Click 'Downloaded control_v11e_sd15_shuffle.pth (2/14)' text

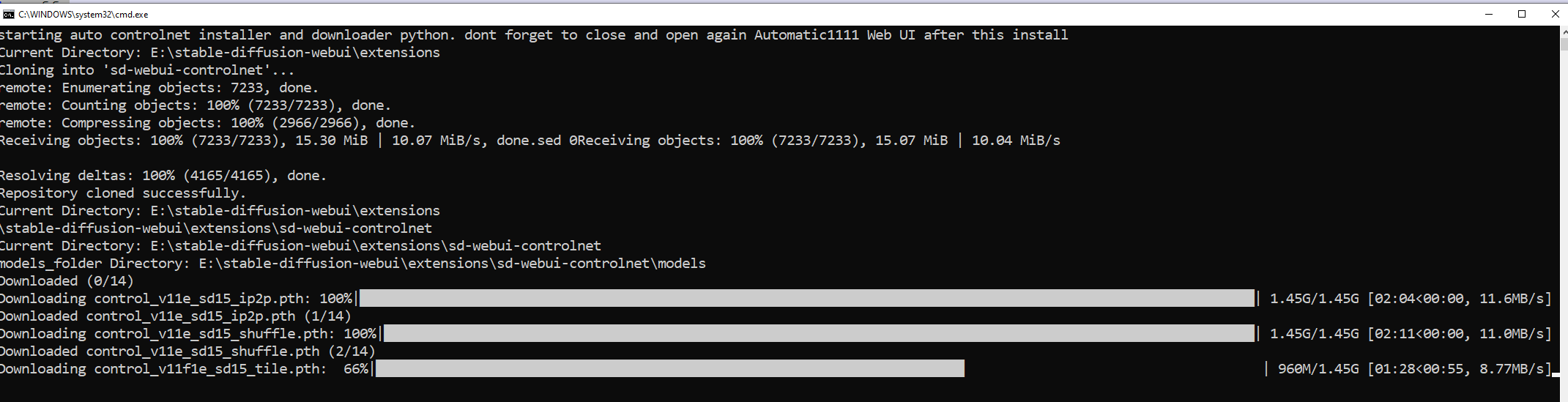pos(187,351)
